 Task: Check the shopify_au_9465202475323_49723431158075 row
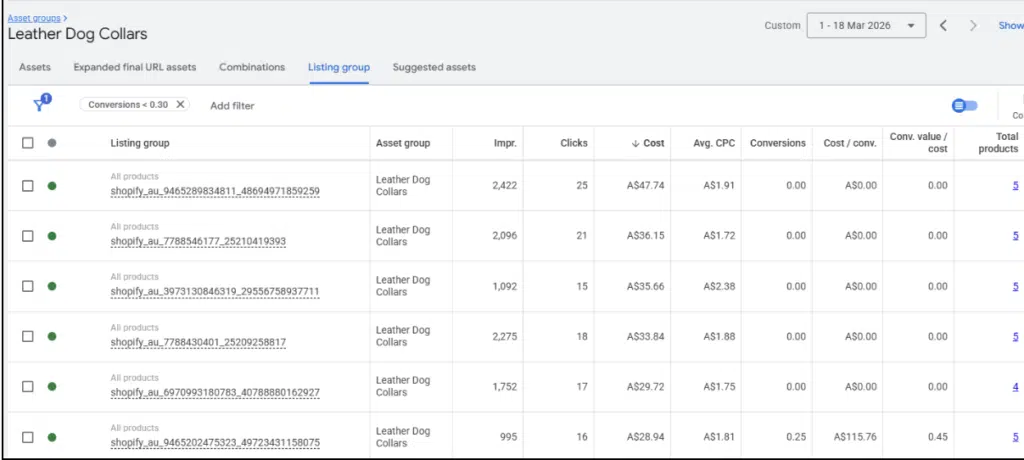(x=27, y=437)
